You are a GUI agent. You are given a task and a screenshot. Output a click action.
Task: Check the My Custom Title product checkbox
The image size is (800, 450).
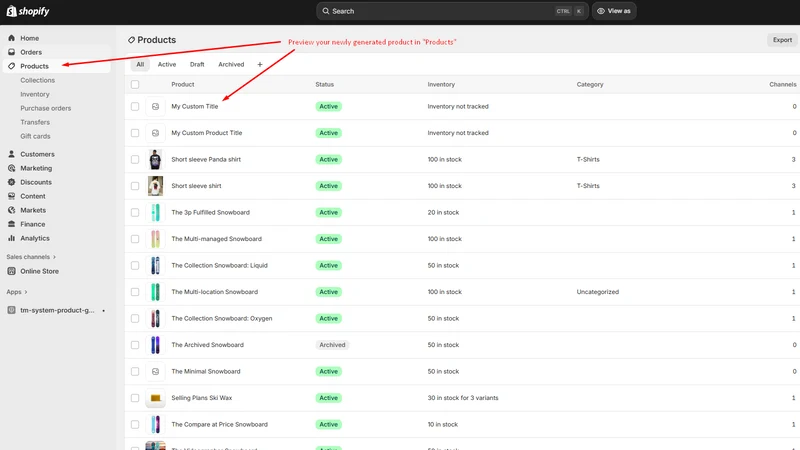[x=135, y=106]
